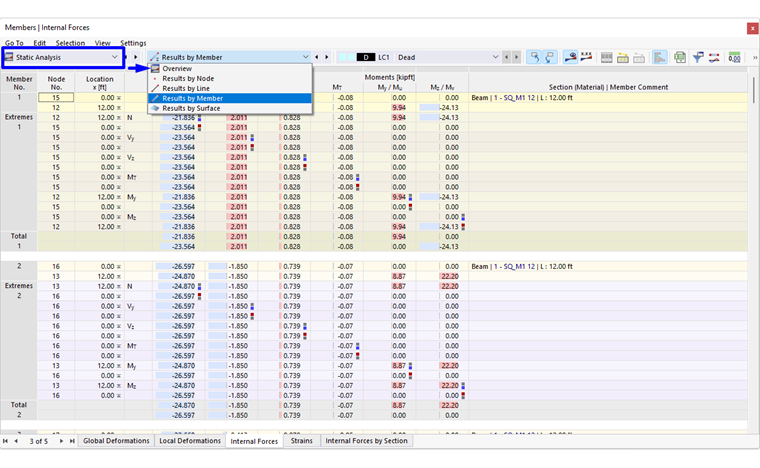The height and width of the screenshot is (468, 760).
Task: Select Results by Surface in list
Action: [230, 108]
